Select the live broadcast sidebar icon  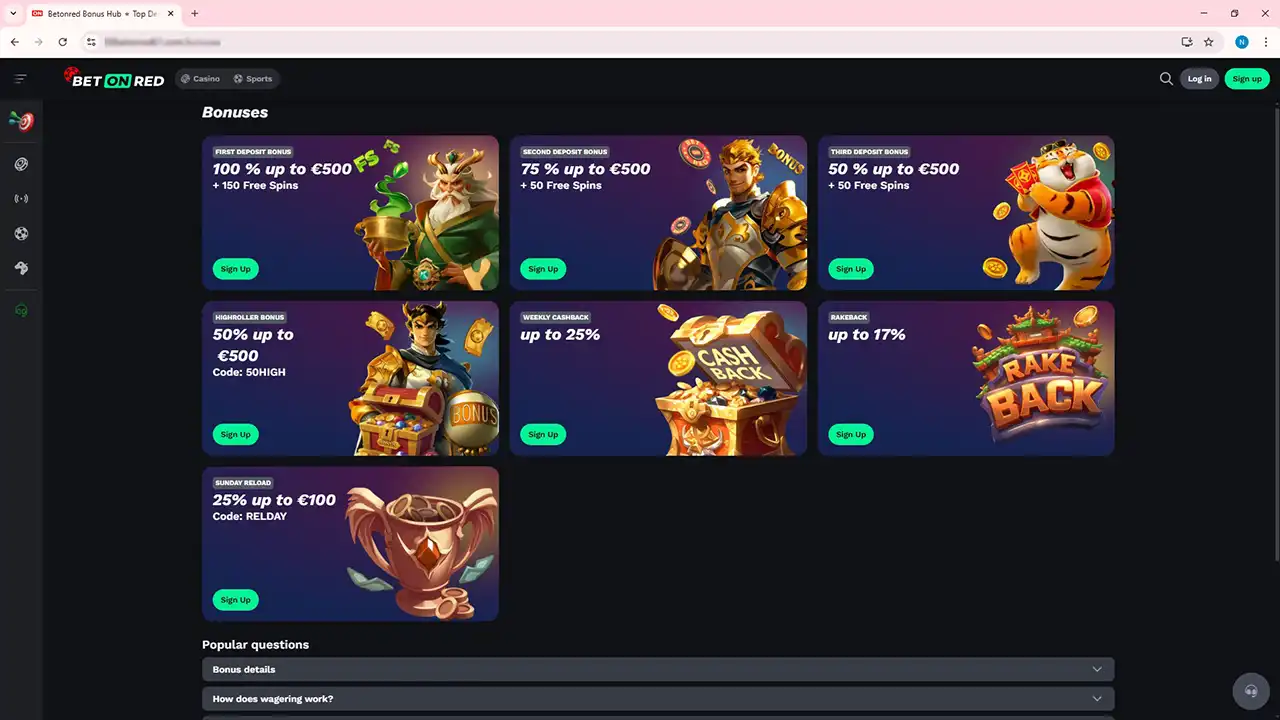(x=21, y=199)
